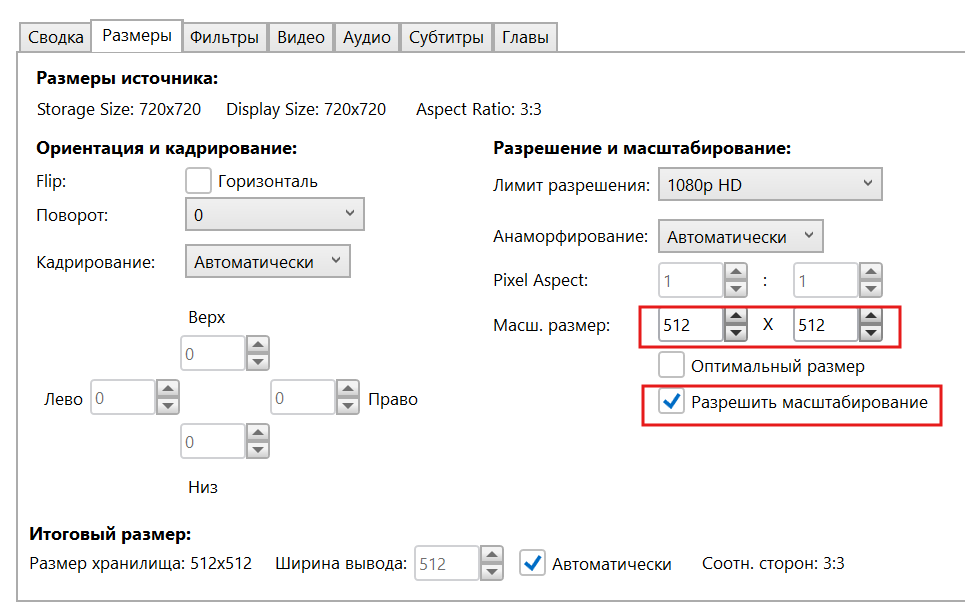The height and width of the screenshot is (610, 965).
Task: Click up arrow of Верх crop stepper
Action: [x=258, y=345]
